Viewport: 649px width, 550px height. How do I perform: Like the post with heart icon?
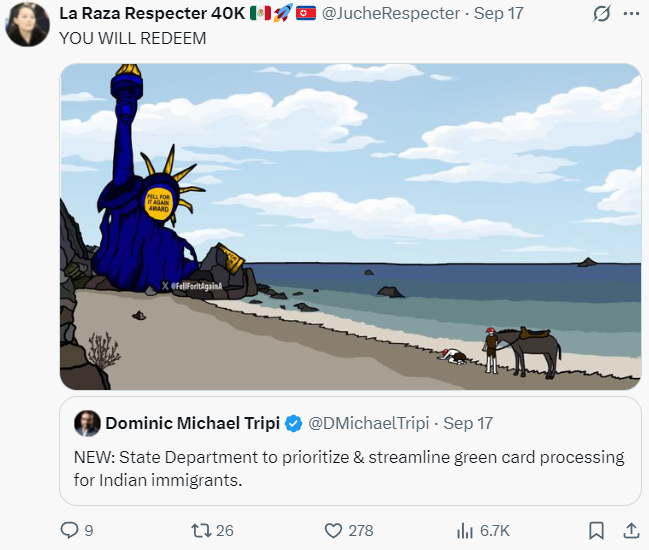[x=334, y=530]
